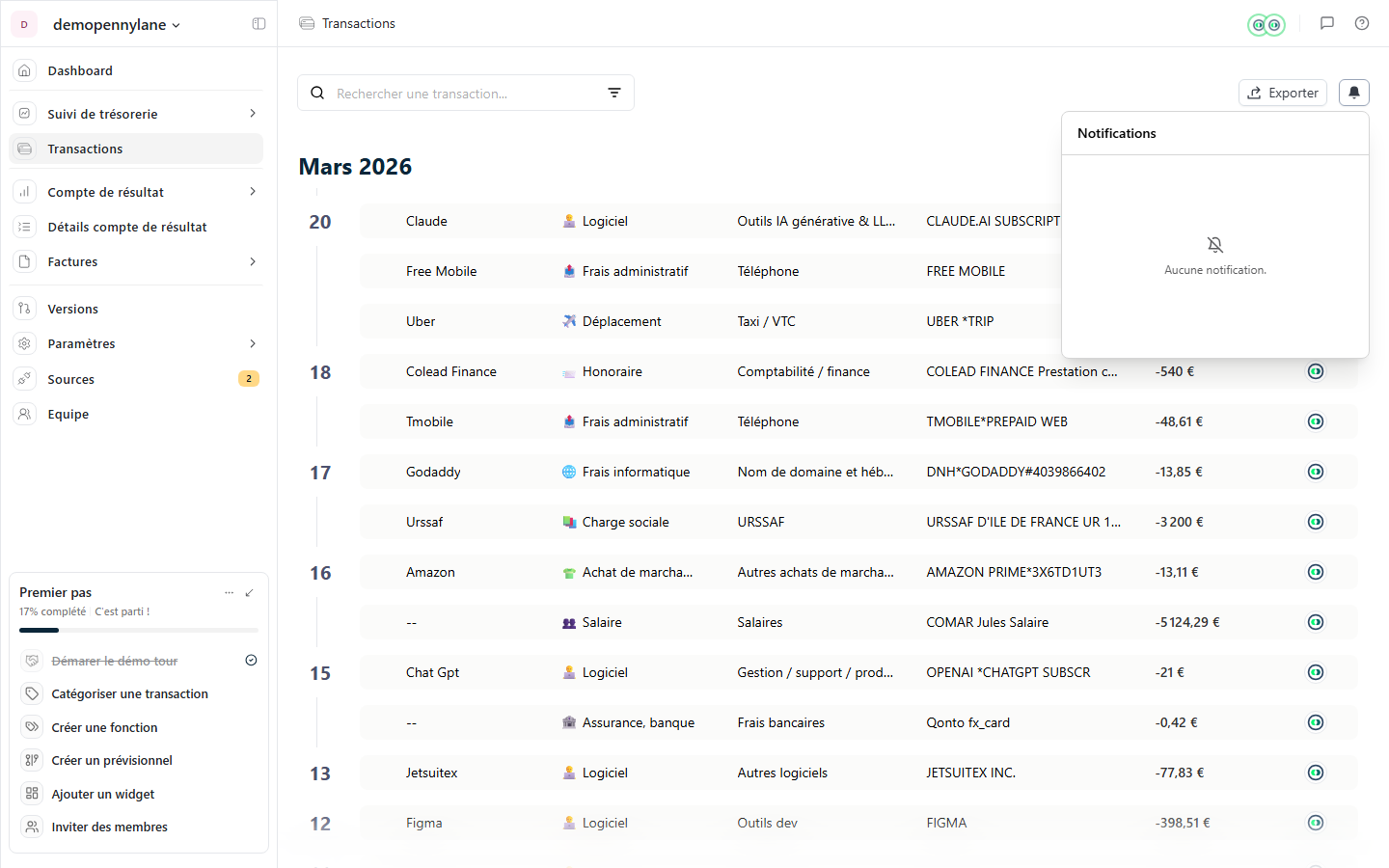Click the -3 200 € amount for Urssaf
The width and height of the screenshot is (1389, 868).
coord(1180,522)
